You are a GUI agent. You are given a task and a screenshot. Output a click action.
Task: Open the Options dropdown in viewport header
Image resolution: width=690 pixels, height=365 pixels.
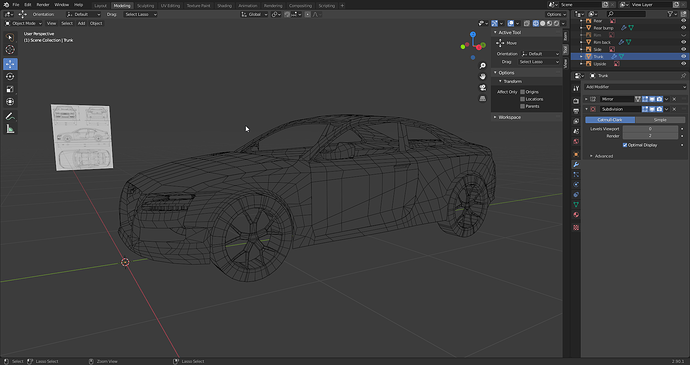click(556, 15)
